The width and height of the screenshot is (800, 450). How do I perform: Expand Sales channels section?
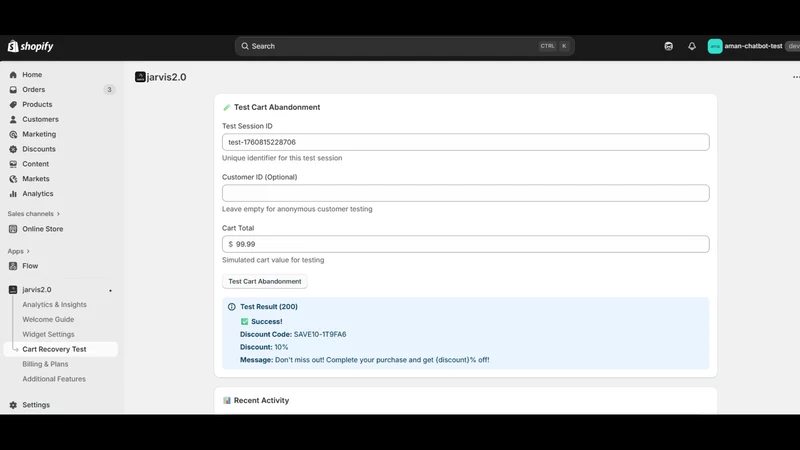tap(34, 214)
